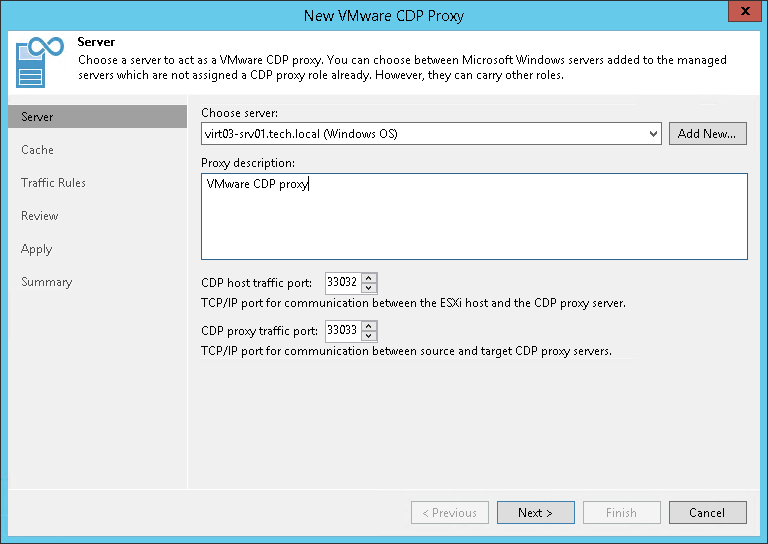Image resolution: width=768 pixels, height=544 pixels.
Task: Increase the CDP proxy traffic port
Action: [x=369, y=325]
